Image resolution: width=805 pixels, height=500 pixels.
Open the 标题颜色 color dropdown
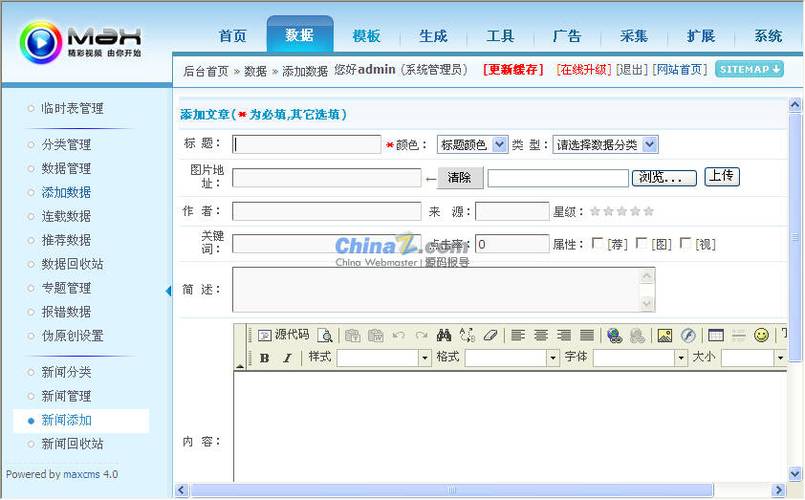[472, 145]
